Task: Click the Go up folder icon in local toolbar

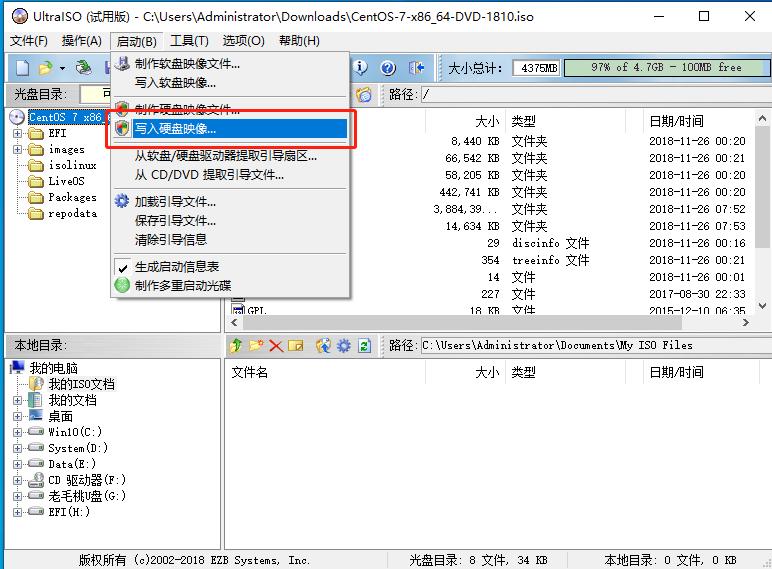Action: point(236,346)
